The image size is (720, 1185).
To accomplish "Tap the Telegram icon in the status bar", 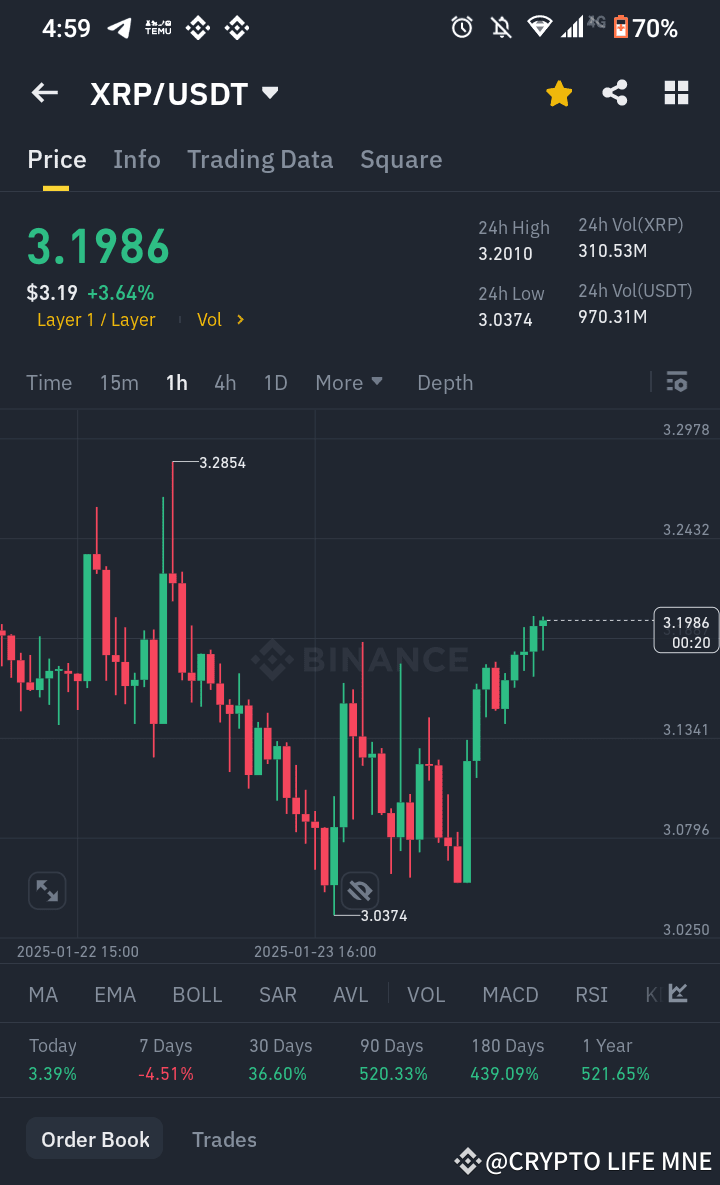I will (x=120, y=27).
